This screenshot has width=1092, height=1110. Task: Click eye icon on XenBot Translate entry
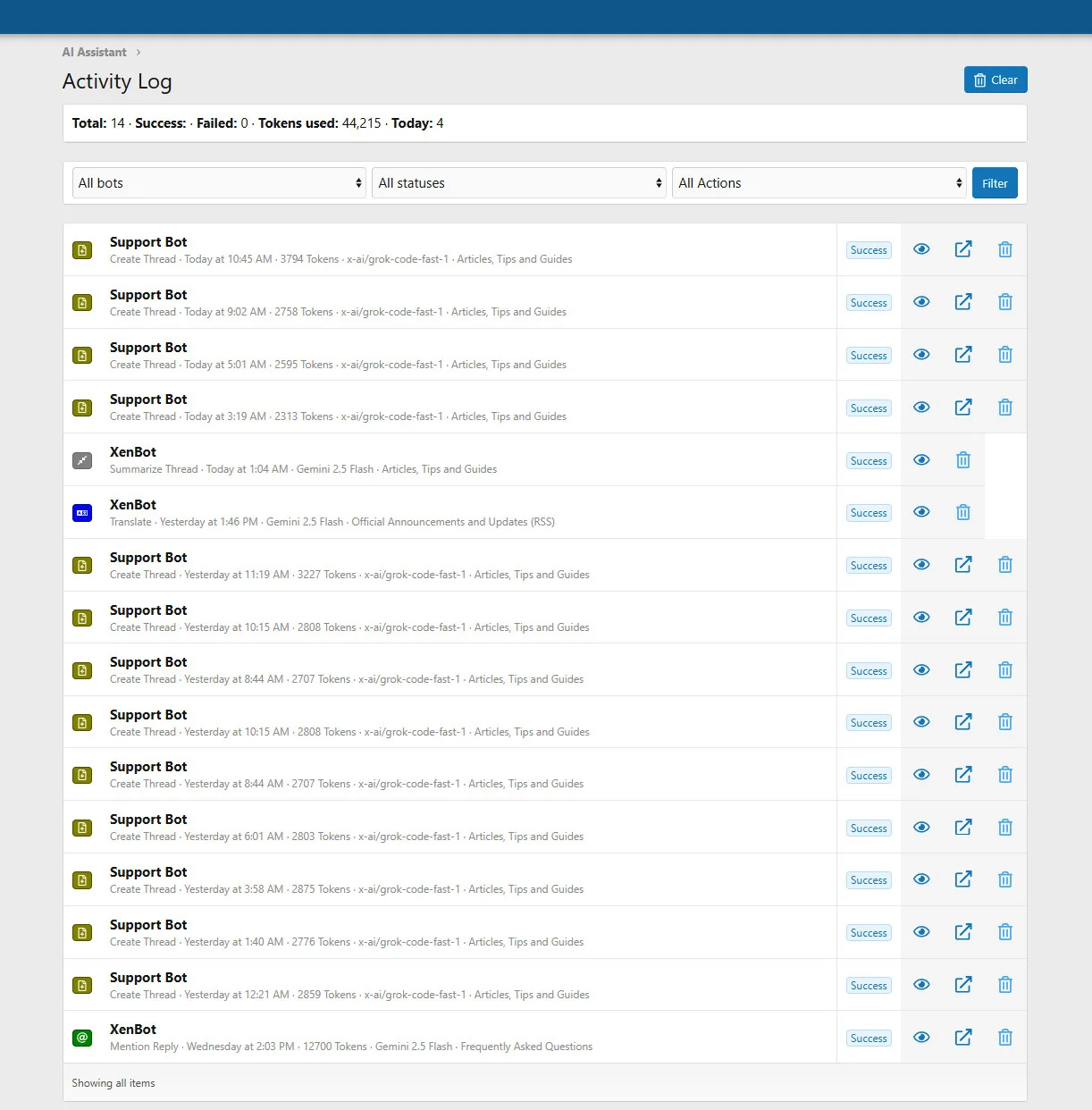921,512
